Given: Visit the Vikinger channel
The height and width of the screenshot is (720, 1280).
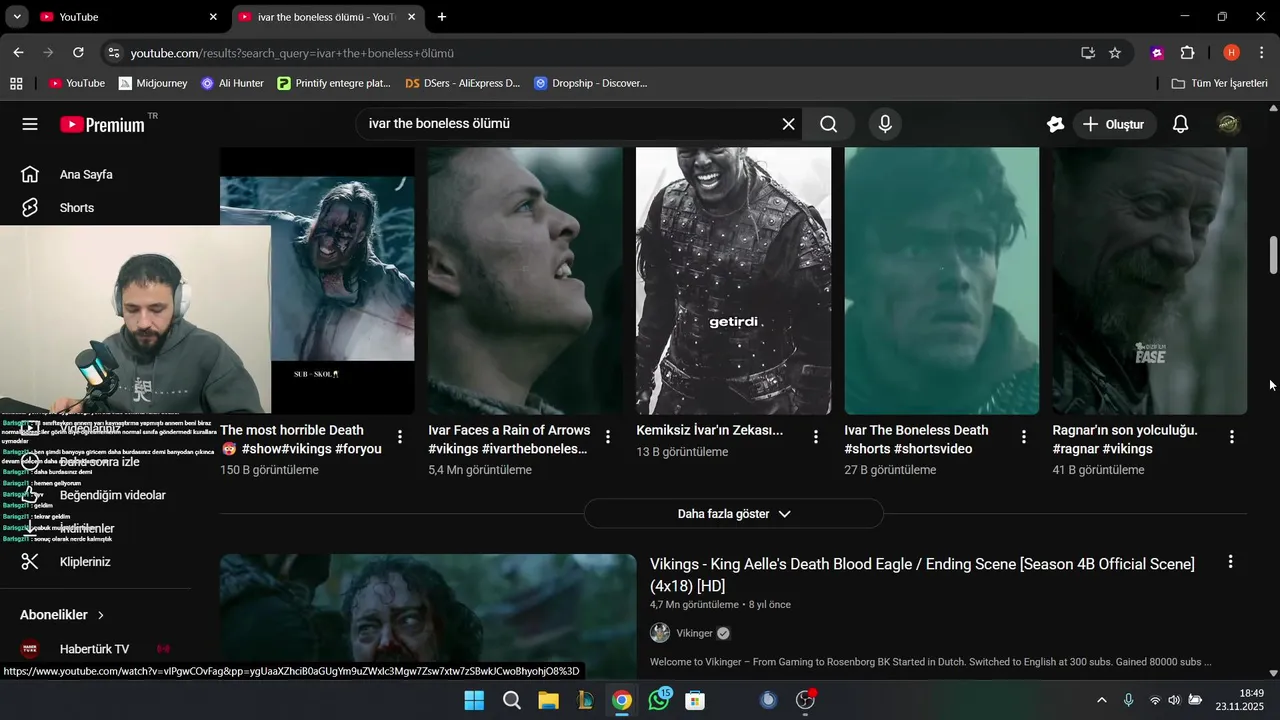Looking at the screenshot, I should click(x=694, y=633).
